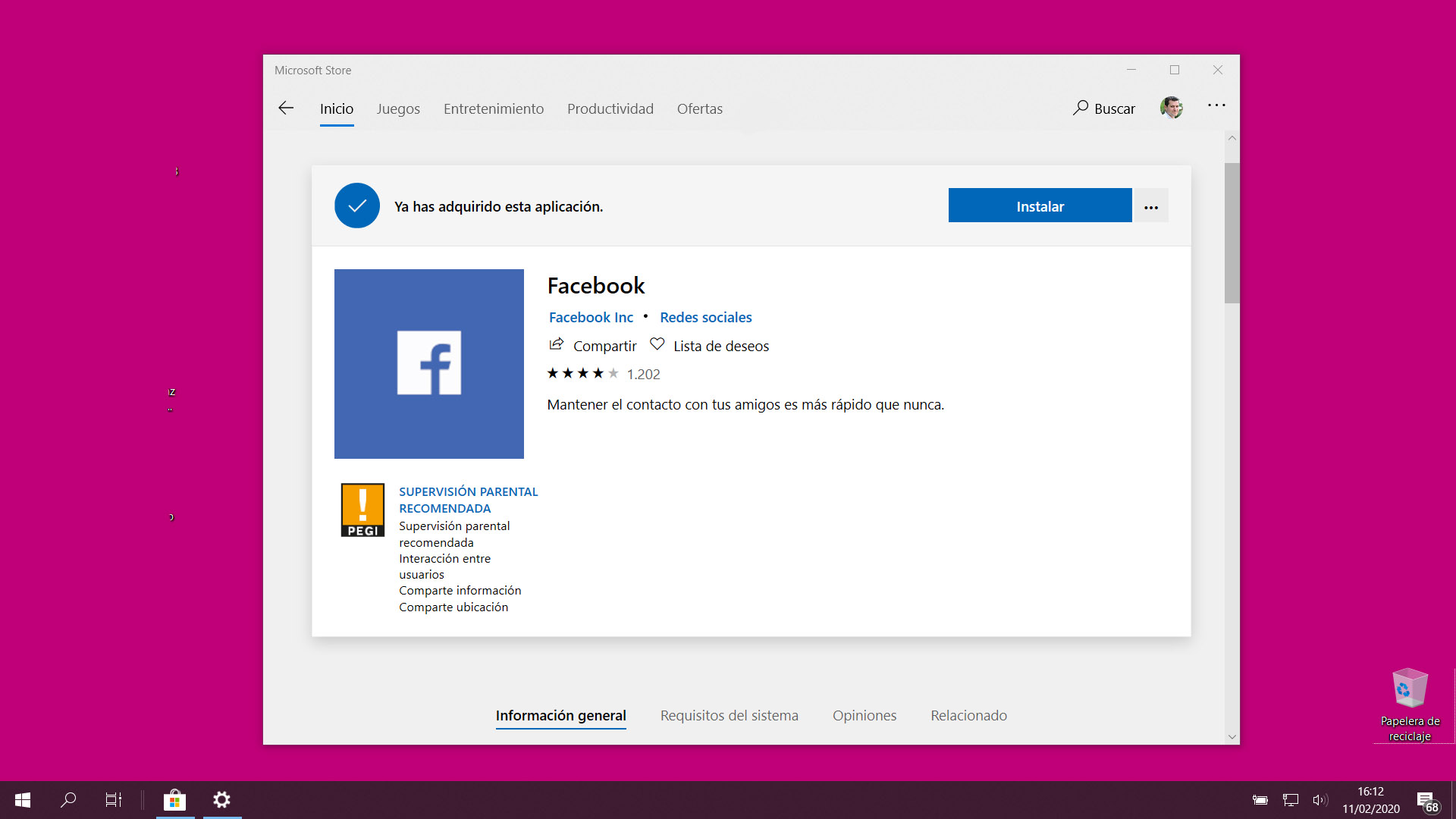Open the Productividad tab
The width and height of the screenshot is (1456, 819).
610,109
